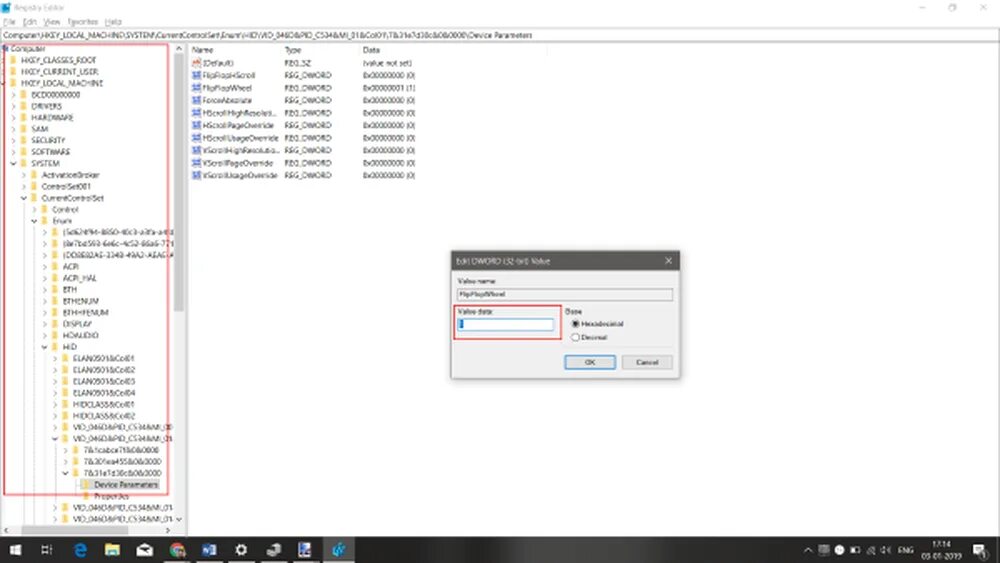
Task: Click the Properties key folder icon
Action: [x=86, y=496]
